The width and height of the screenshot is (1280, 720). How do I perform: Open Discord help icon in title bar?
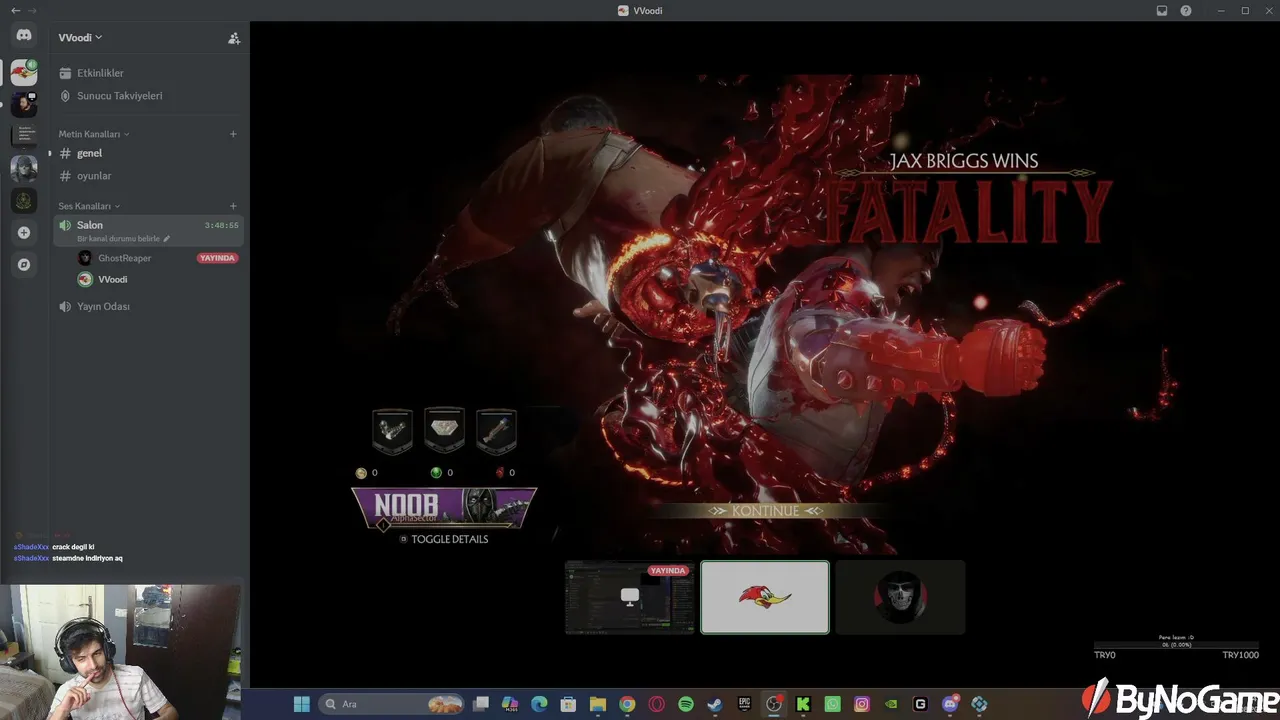(1186, 11)
